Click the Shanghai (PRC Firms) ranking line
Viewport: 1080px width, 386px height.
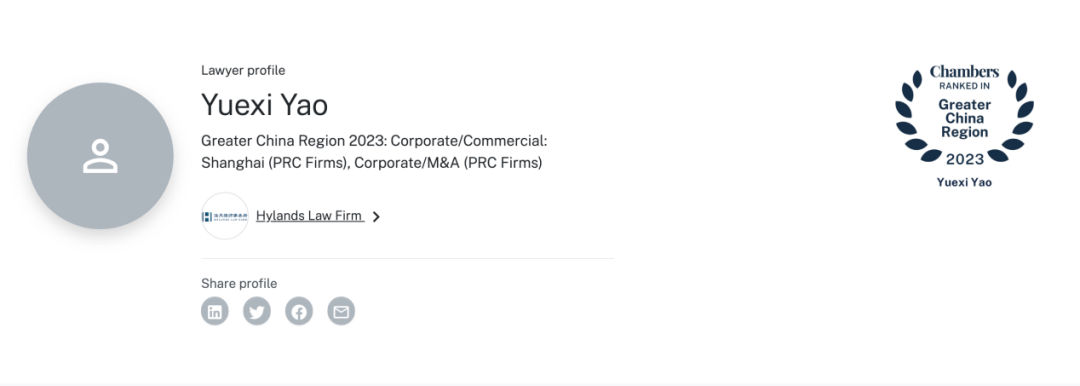(x=372, y=163)
